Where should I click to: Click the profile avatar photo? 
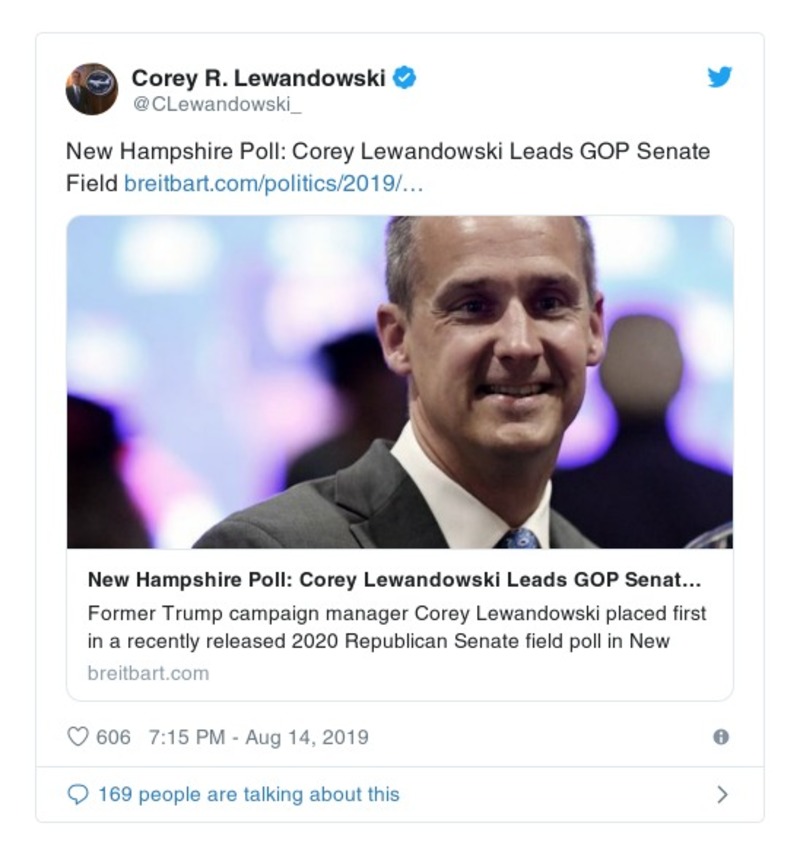click(x=92, y=89)
